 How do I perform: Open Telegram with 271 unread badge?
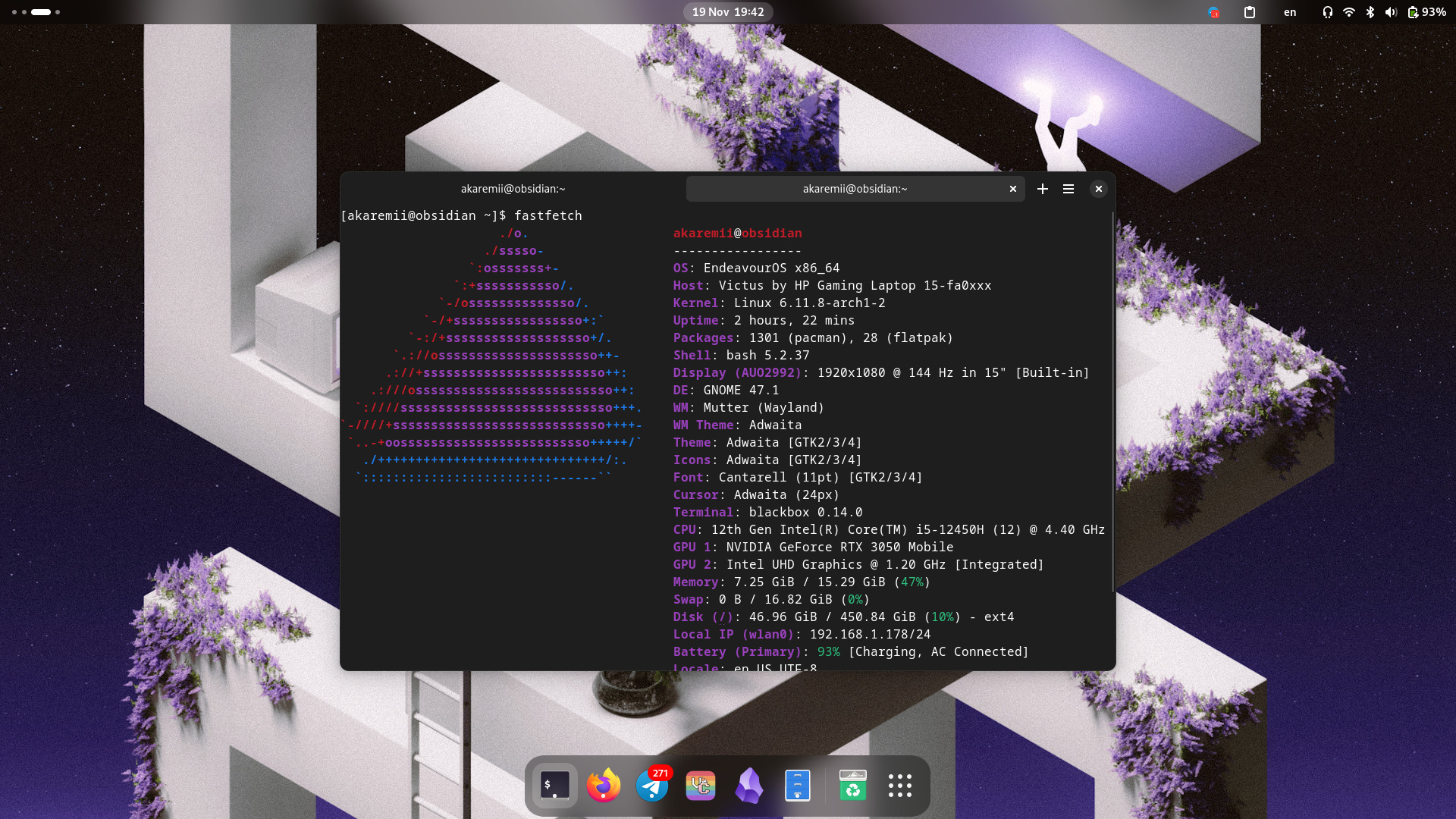(x=652, y=786)
